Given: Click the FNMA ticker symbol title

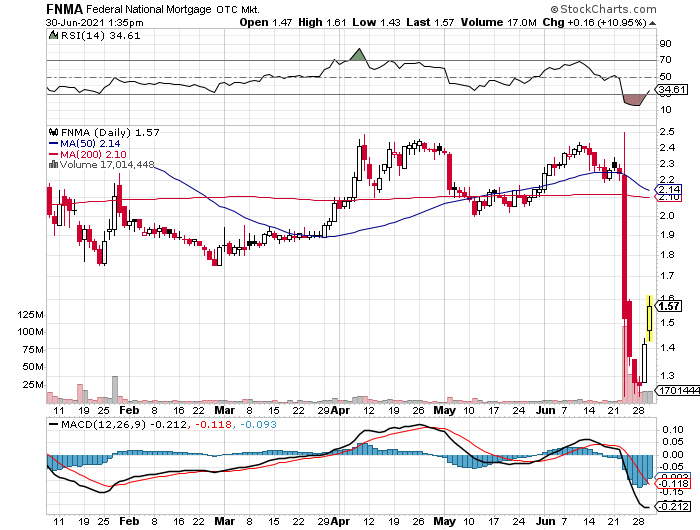Looking at the screenshot, I should 65,9.
